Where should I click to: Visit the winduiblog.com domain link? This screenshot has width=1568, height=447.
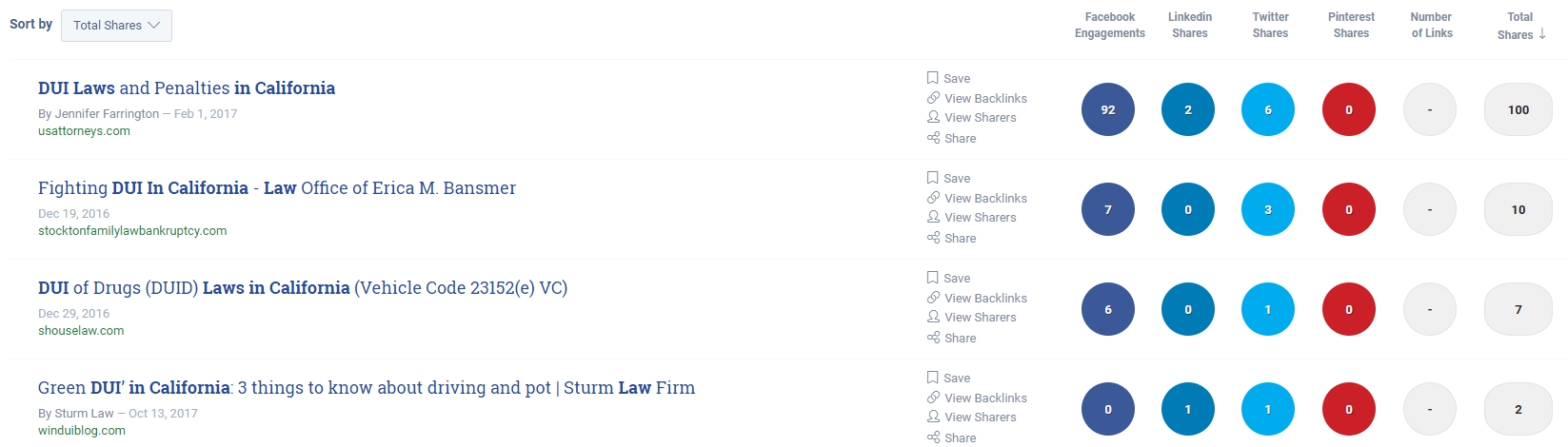(x=82, y=431)
